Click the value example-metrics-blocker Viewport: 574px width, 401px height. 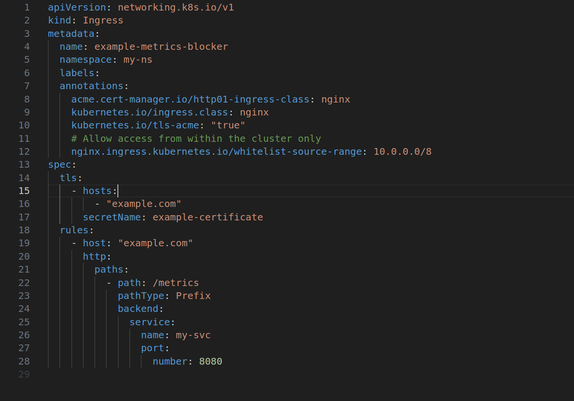coord(161,47)
